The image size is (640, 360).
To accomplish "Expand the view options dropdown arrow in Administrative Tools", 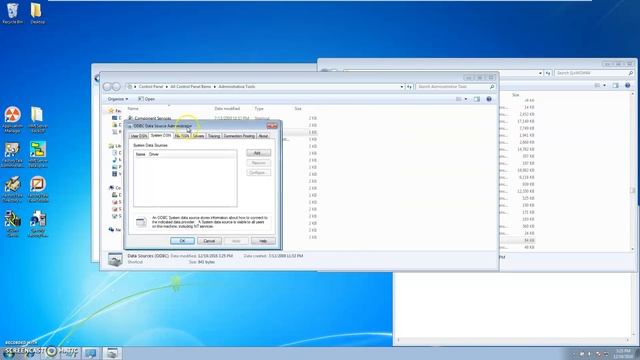I will pos(466,99).
